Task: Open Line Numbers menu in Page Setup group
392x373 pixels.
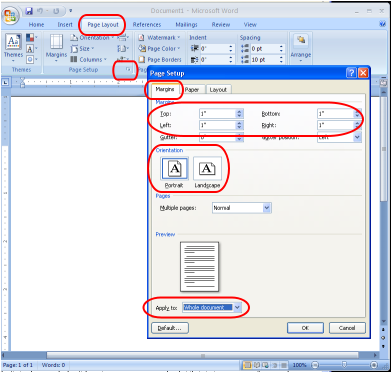Action: (x=123, y=49)
